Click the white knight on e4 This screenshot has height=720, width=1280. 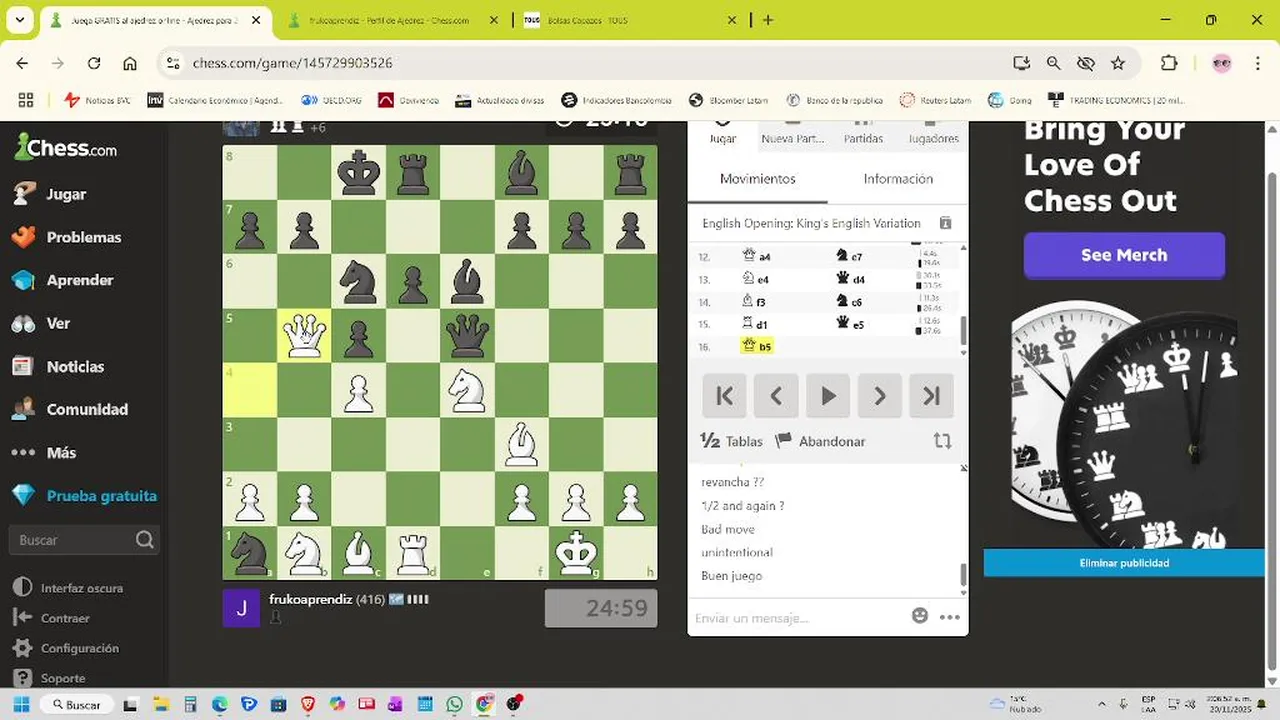467,389
